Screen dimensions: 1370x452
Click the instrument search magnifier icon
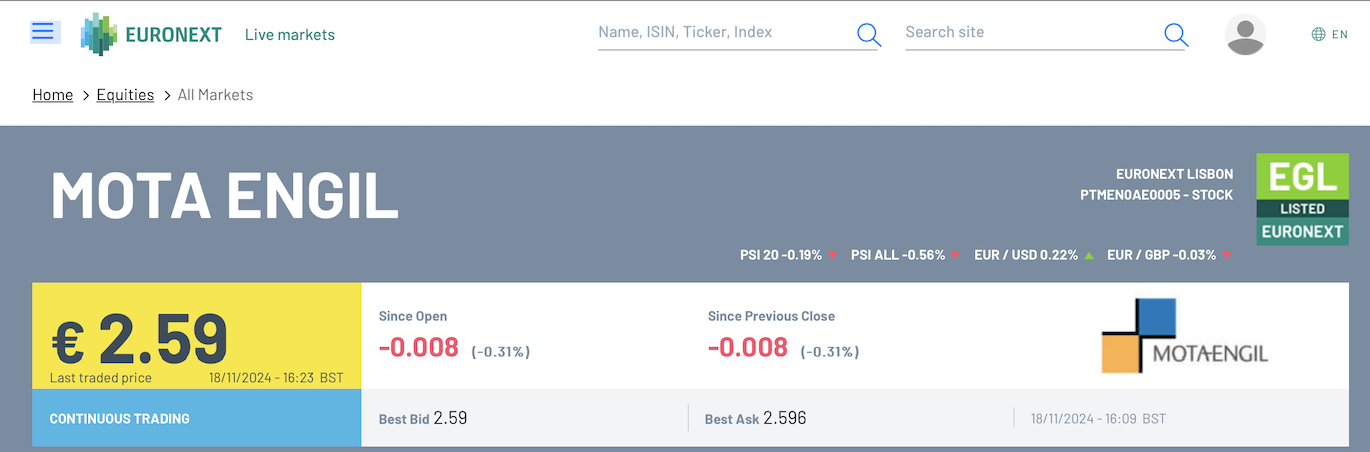[868, 35]
